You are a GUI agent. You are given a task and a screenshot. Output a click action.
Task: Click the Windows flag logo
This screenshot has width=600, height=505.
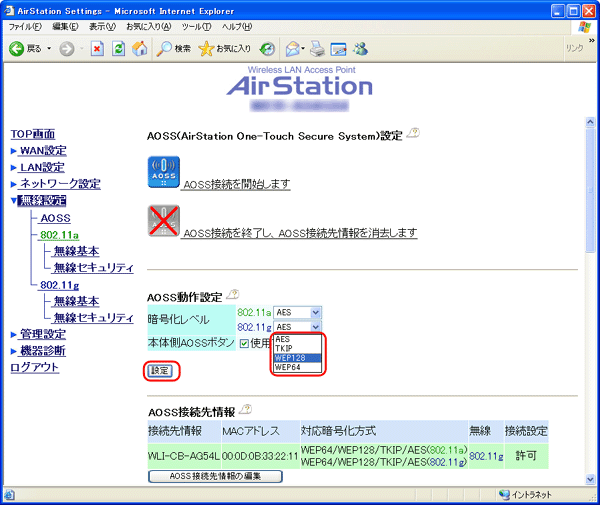click(584, 27)
